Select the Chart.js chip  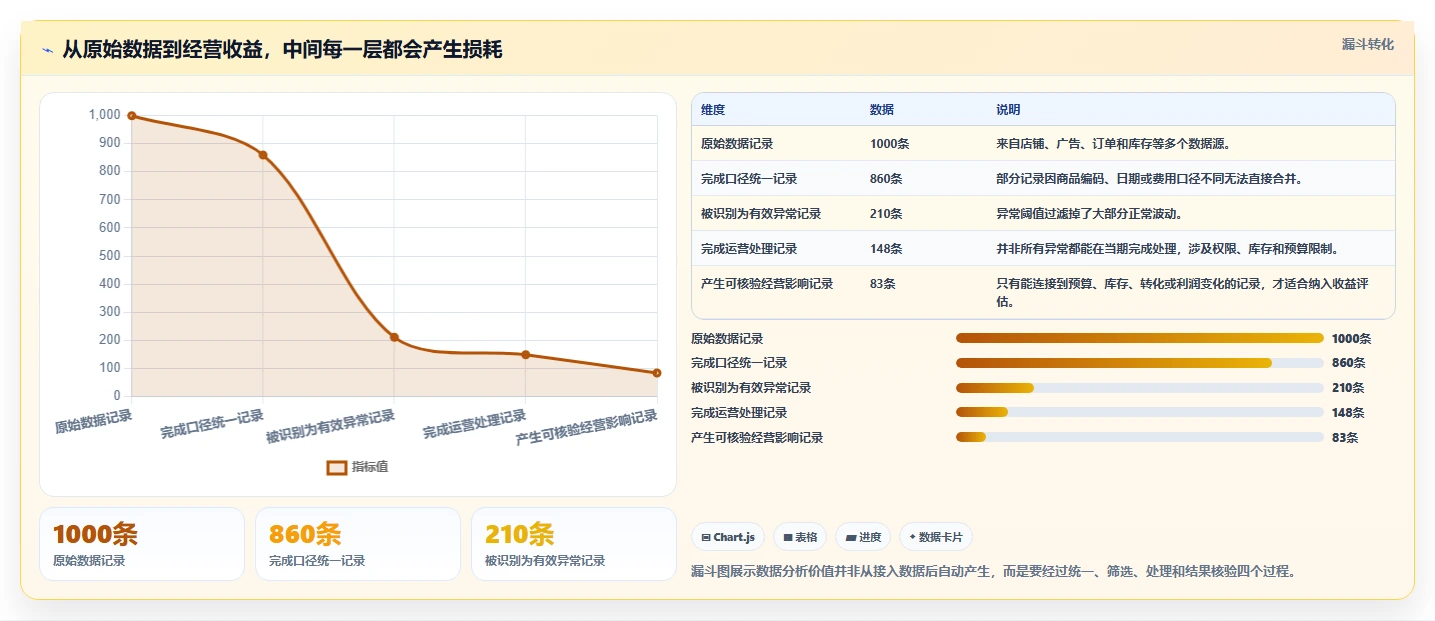pyautogui.click(x=728, y=537)
